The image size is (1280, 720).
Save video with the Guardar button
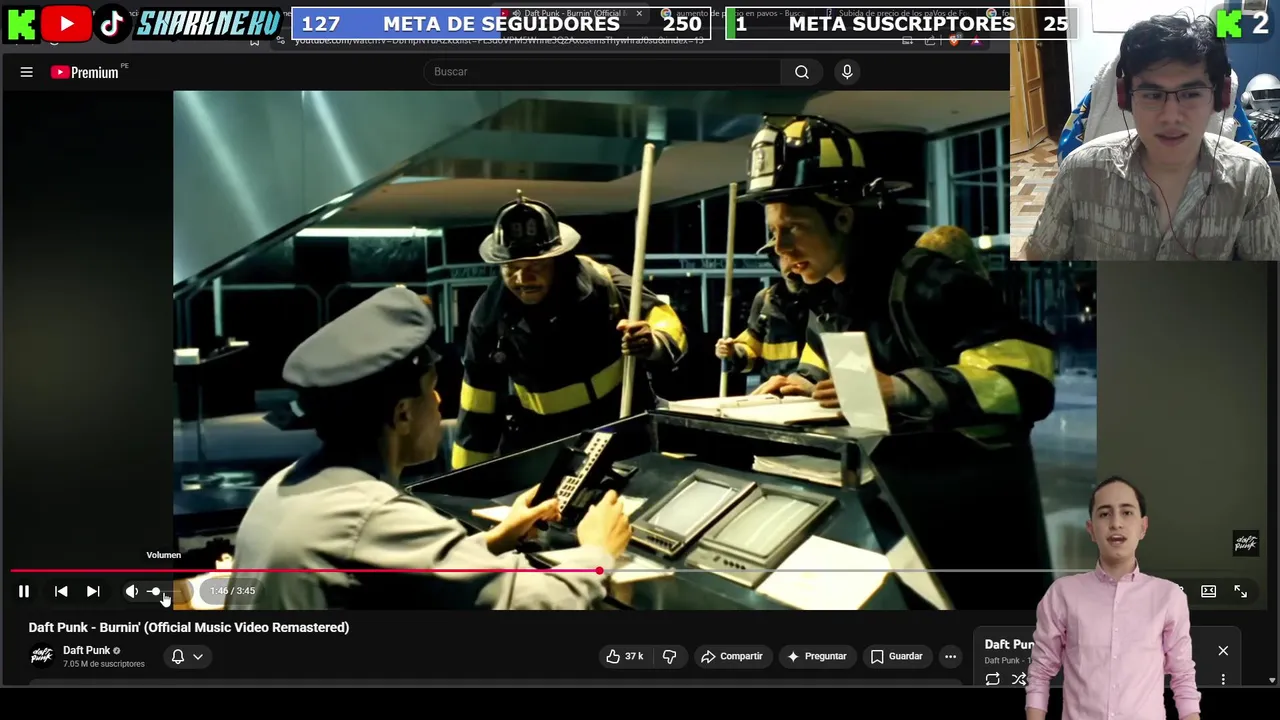[896, 656]
